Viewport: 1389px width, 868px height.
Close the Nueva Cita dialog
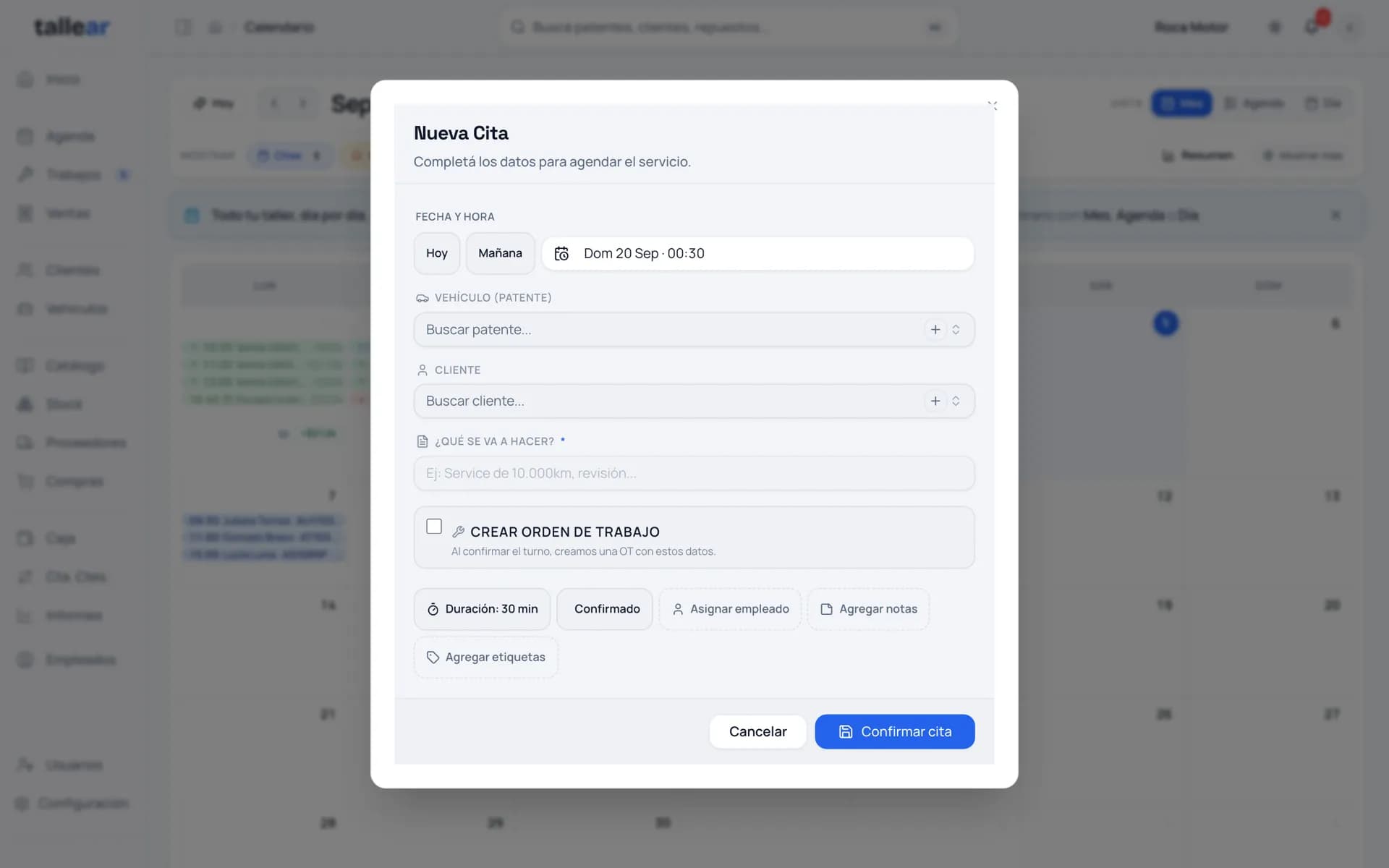click(993, 106)
